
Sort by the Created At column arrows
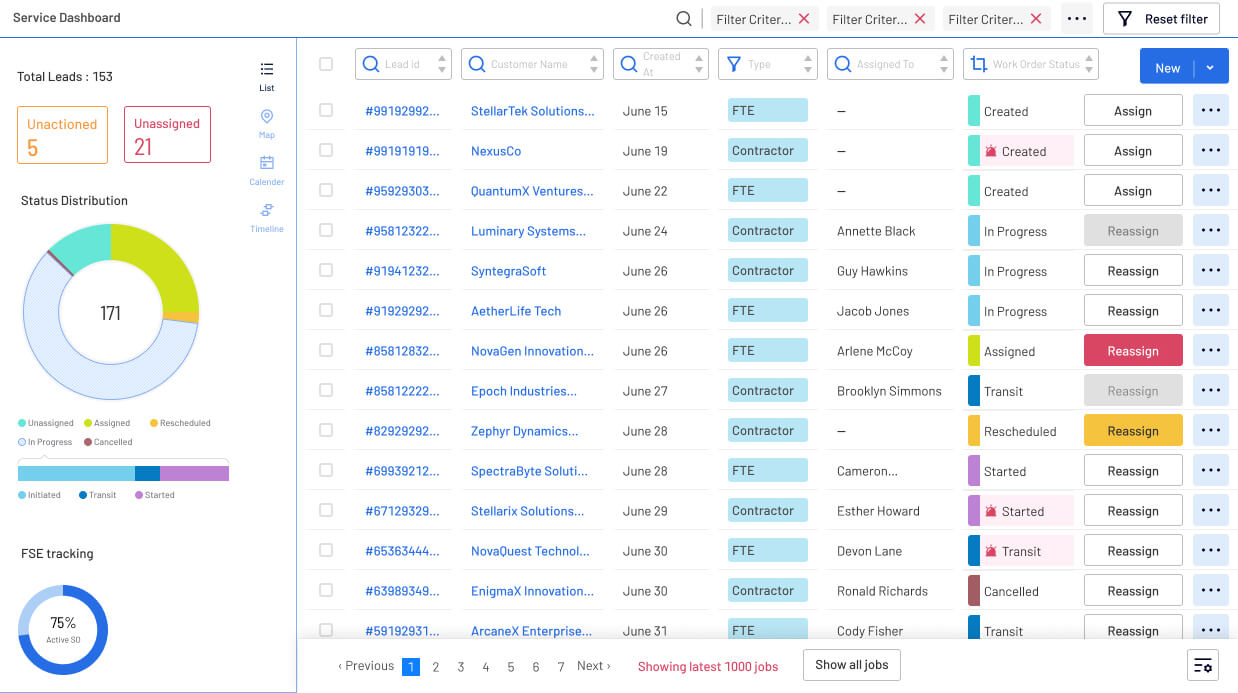click(699, 64)
